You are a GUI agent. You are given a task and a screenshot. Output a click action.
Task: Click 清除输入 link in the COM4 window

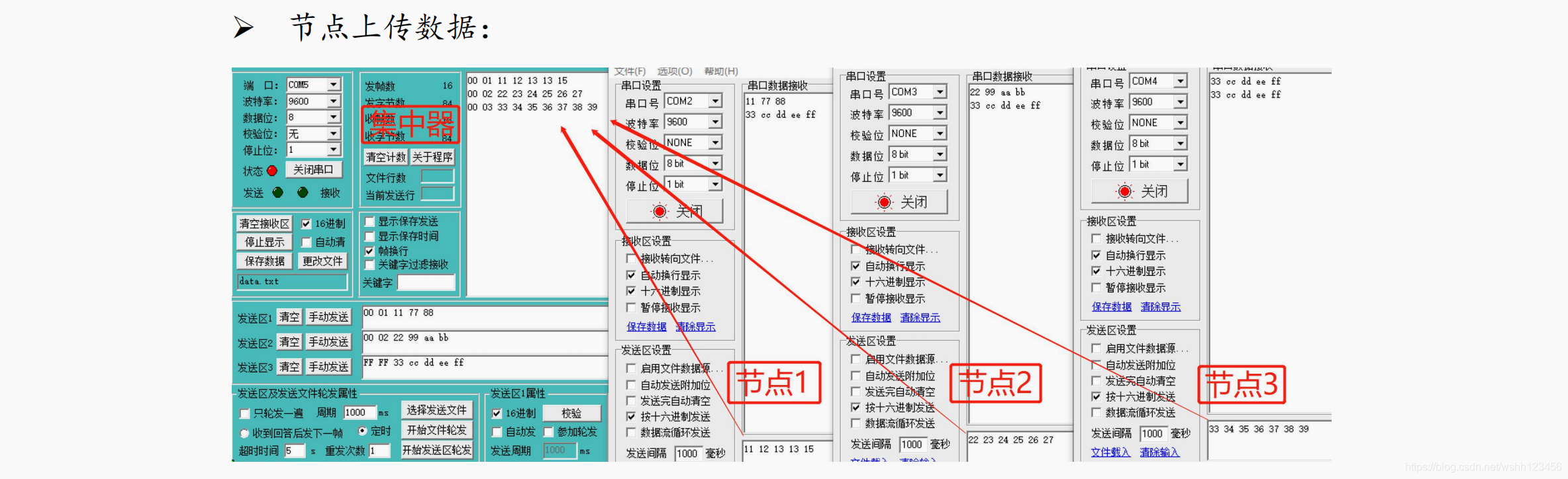point(1160,453)
